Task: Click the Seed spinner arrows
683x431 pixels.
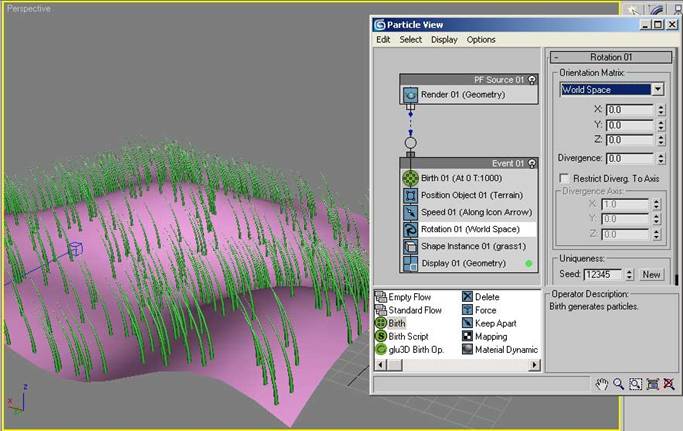Action: (632, 274)
